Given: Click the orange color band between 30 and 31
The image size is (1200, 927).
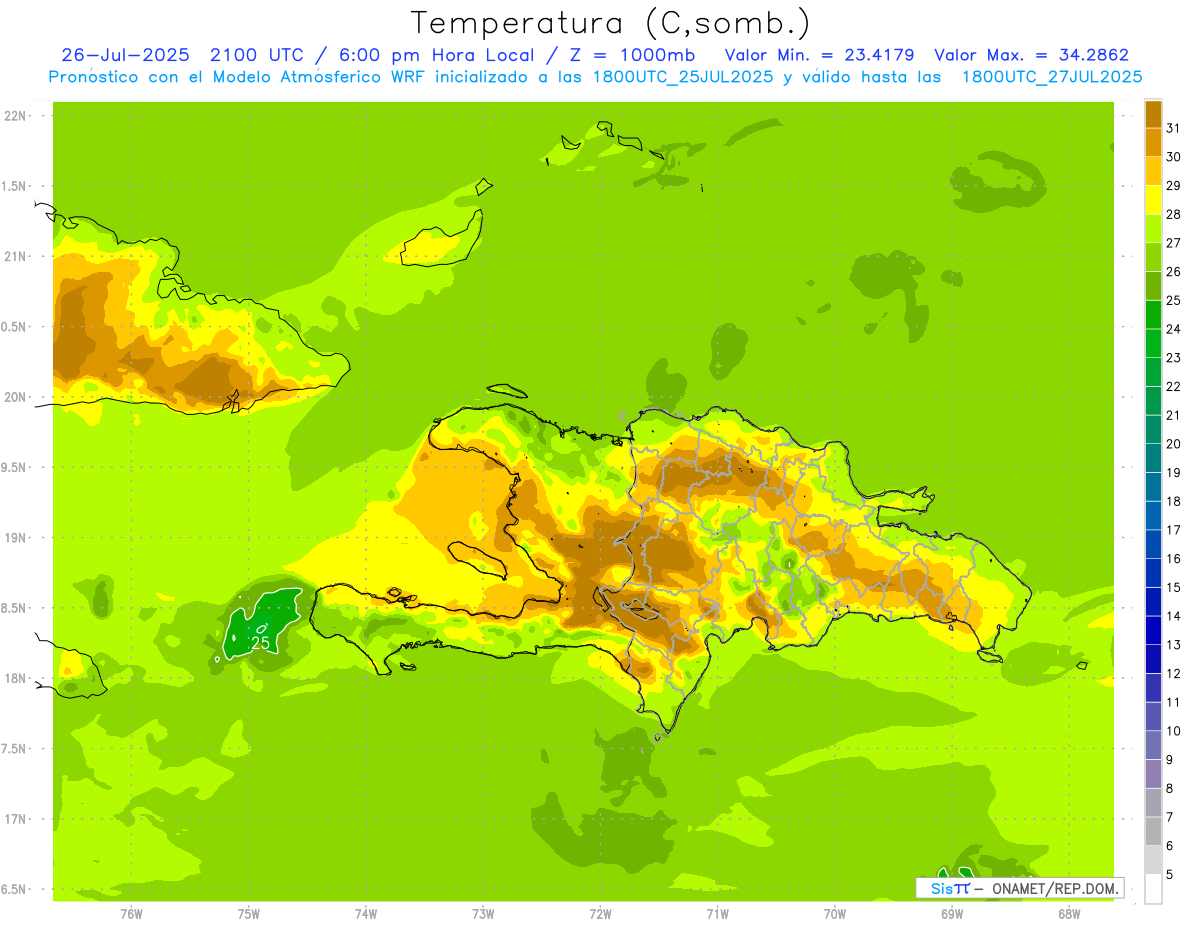Looking at the screenshot, I should (x=1153, y=142).
